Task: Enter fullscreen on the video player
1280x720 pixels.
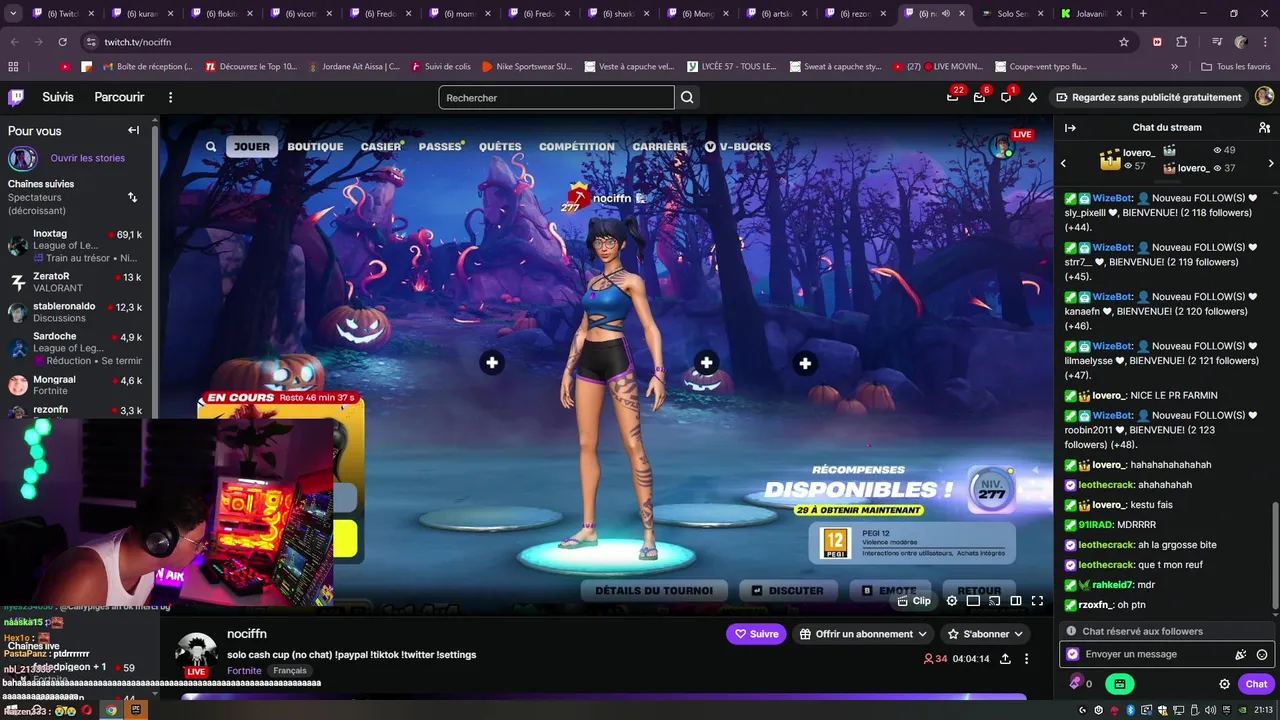Action: 1037,601
